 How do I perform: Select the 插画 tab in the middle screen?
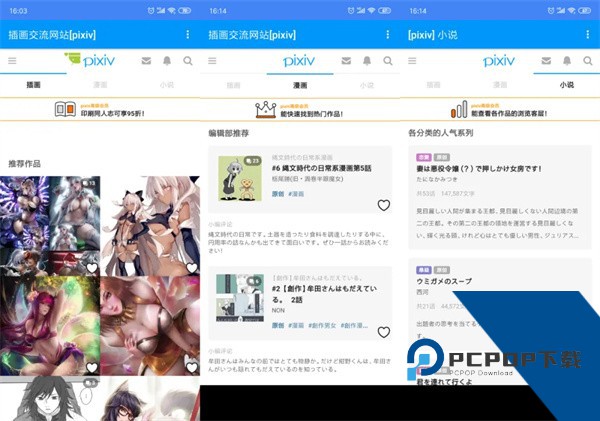234,86
